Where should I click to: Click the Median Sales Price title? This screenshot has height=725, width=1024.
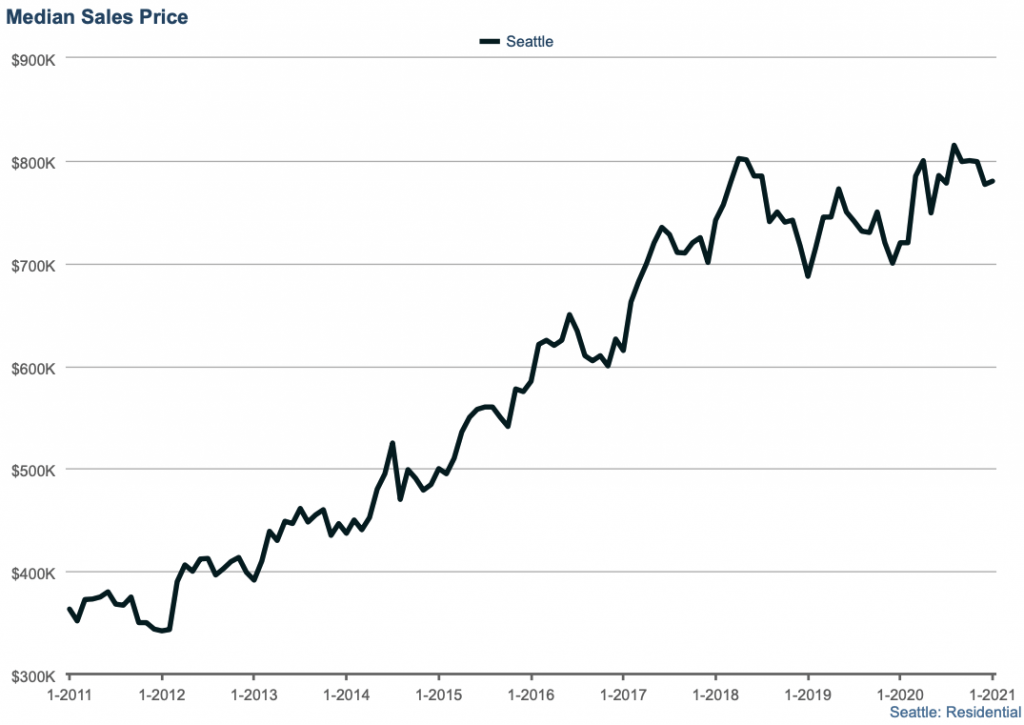pyautogui.click(x=97, y=17)
